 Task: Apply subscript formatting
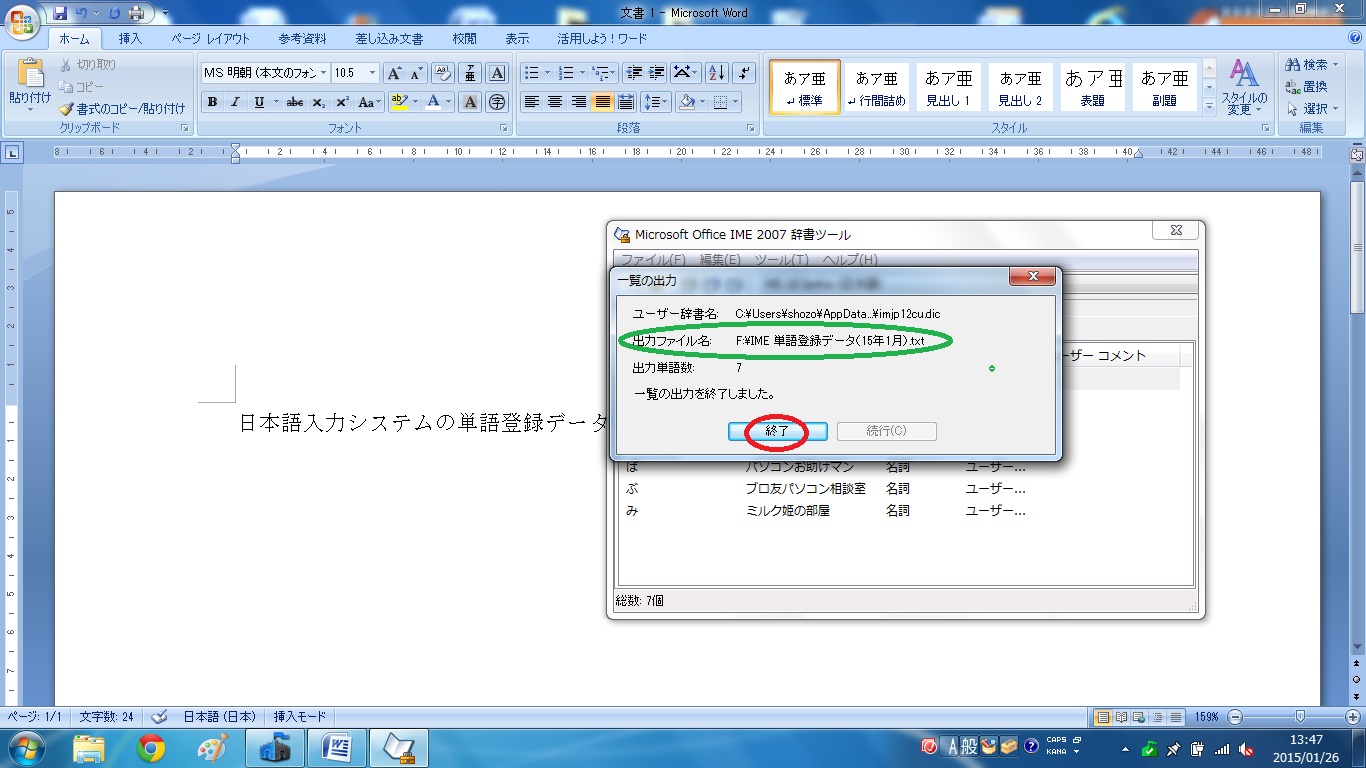(319, 102)
